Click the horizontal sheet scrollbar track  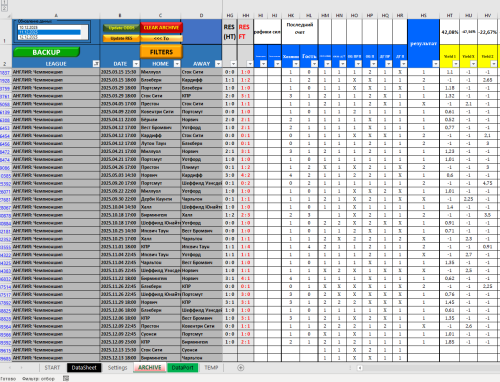431,368
